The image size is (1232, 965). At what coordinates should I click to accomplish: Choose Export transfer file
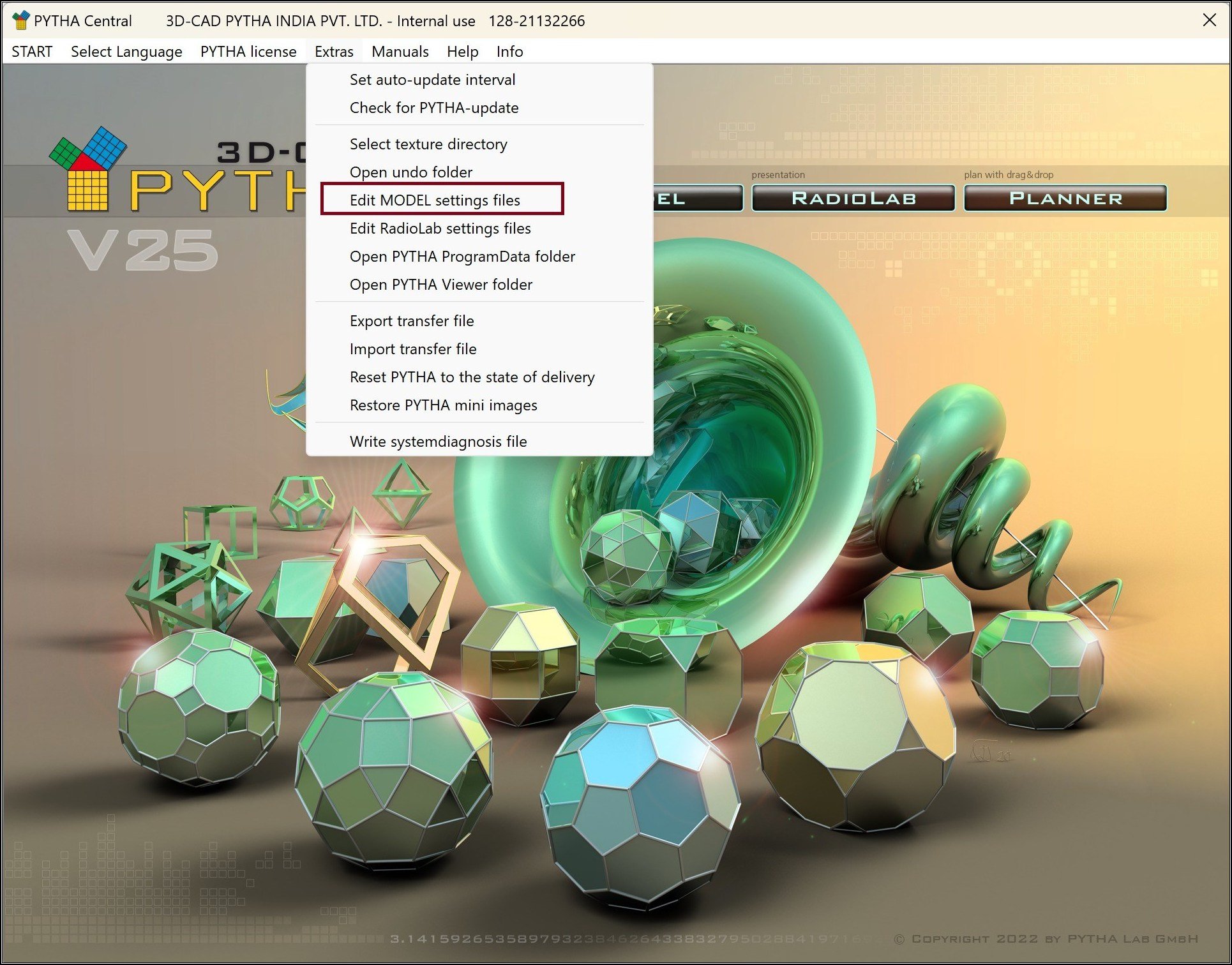pyautogui.click(x=479, y=321)
